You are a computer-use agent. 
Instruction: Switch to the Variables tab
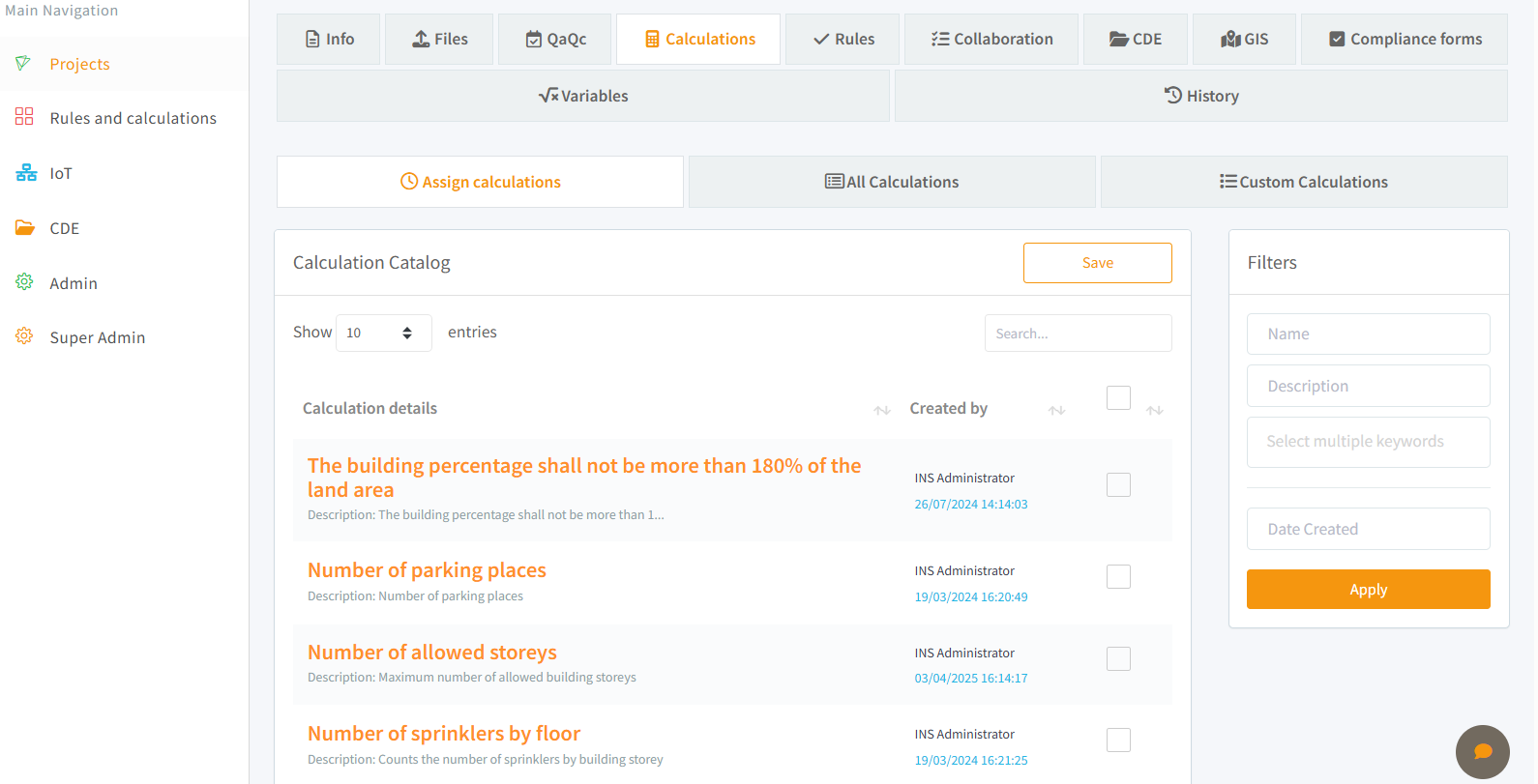[x=583, y=96]
